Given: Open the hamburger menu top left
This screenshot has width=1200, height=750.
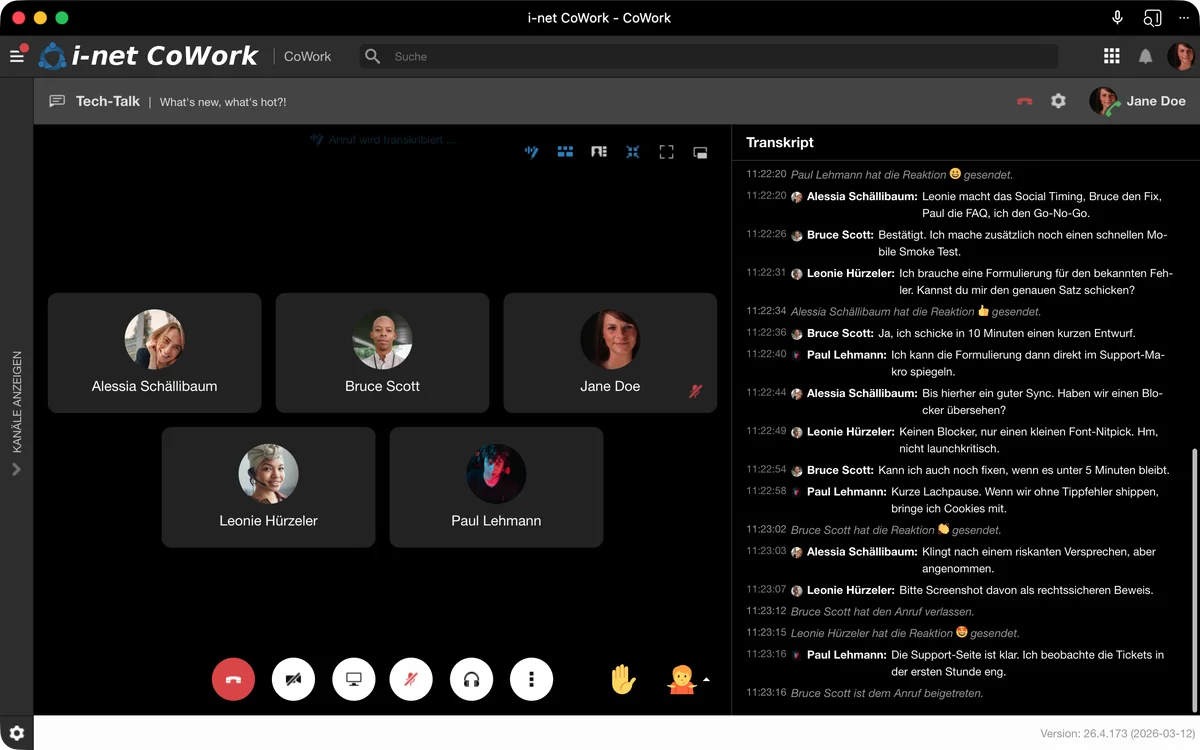Looking at the screenshot, I should click(x=17, y=56).
